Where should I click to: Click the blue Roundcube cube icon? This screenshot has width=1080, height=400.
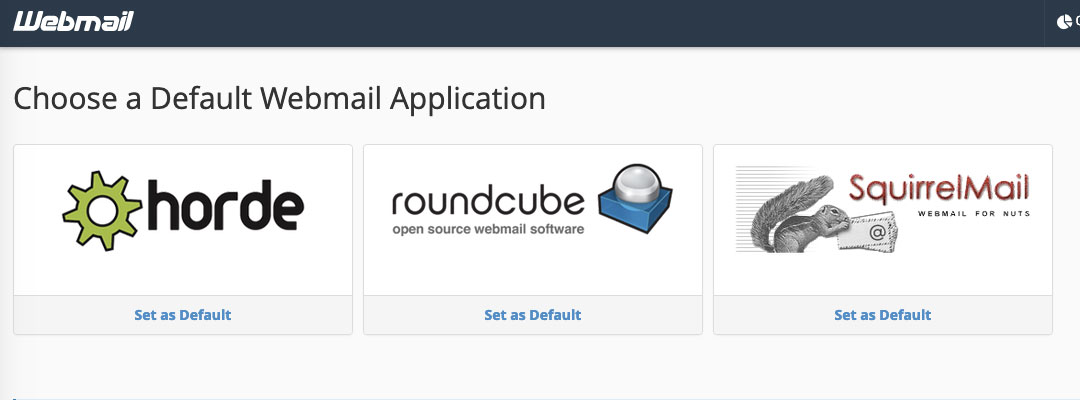(635, 201)
